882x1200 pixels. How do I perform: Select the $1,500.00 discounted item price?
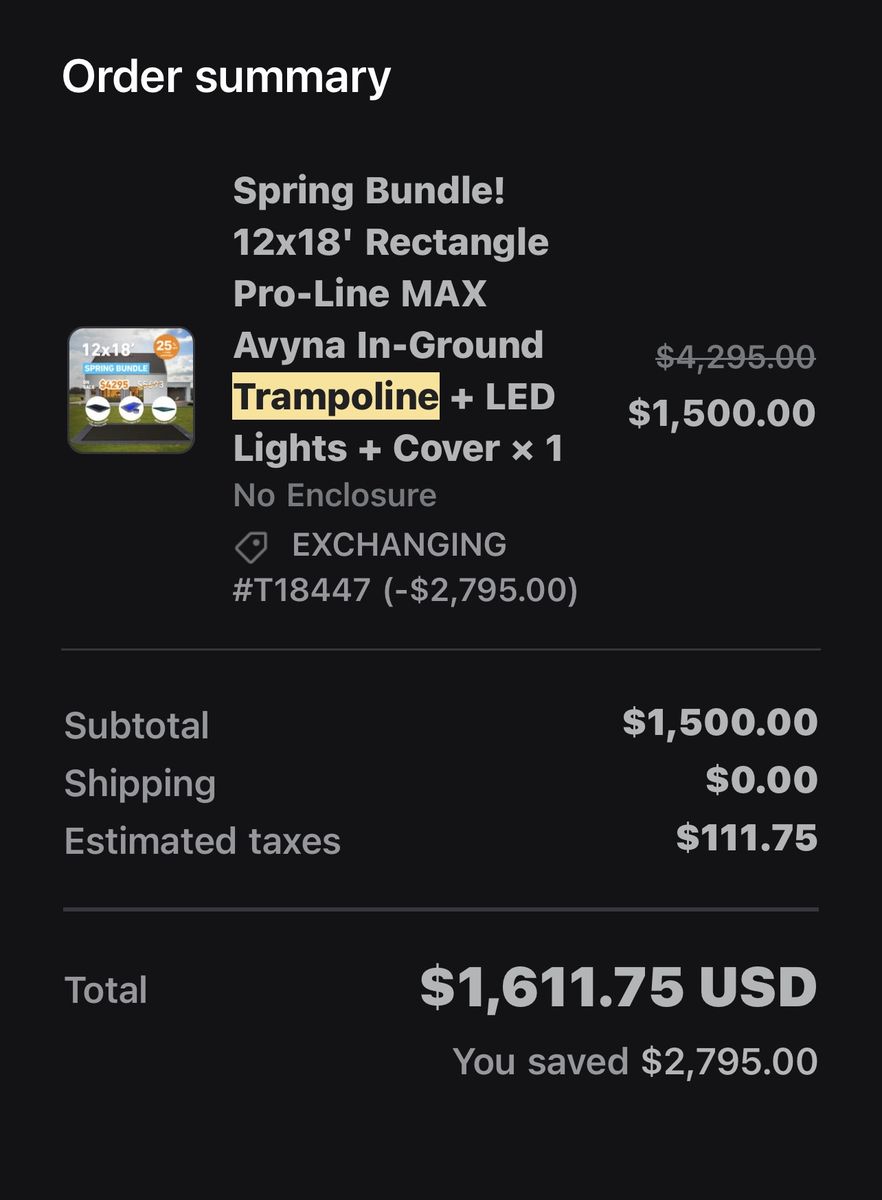tap(722, 413)
